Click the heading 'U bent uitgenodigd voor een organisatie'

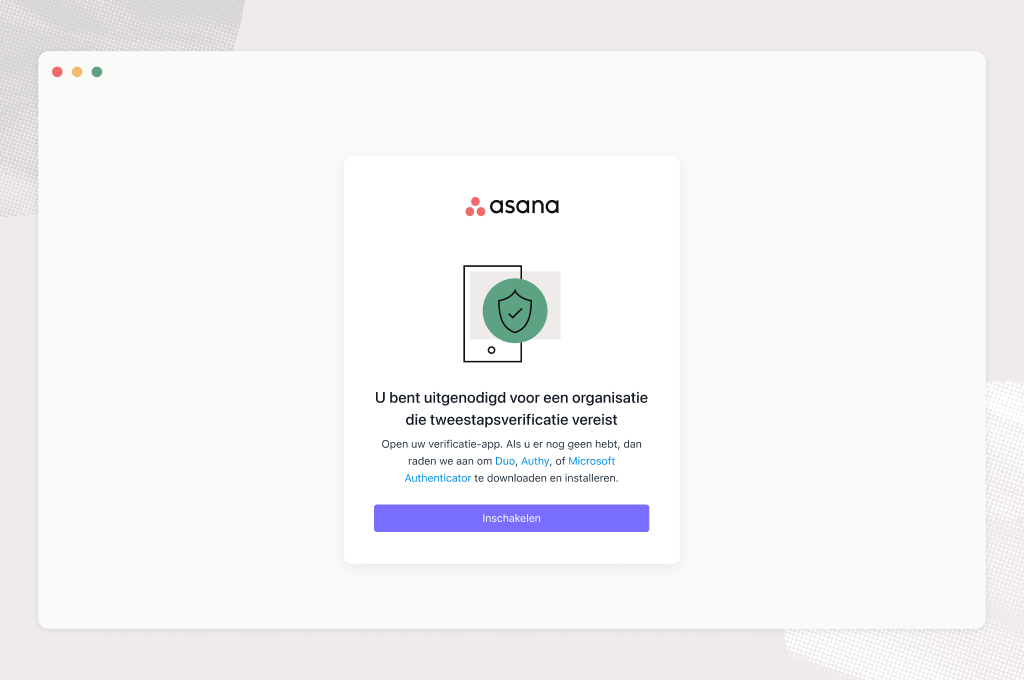[511, 398]
